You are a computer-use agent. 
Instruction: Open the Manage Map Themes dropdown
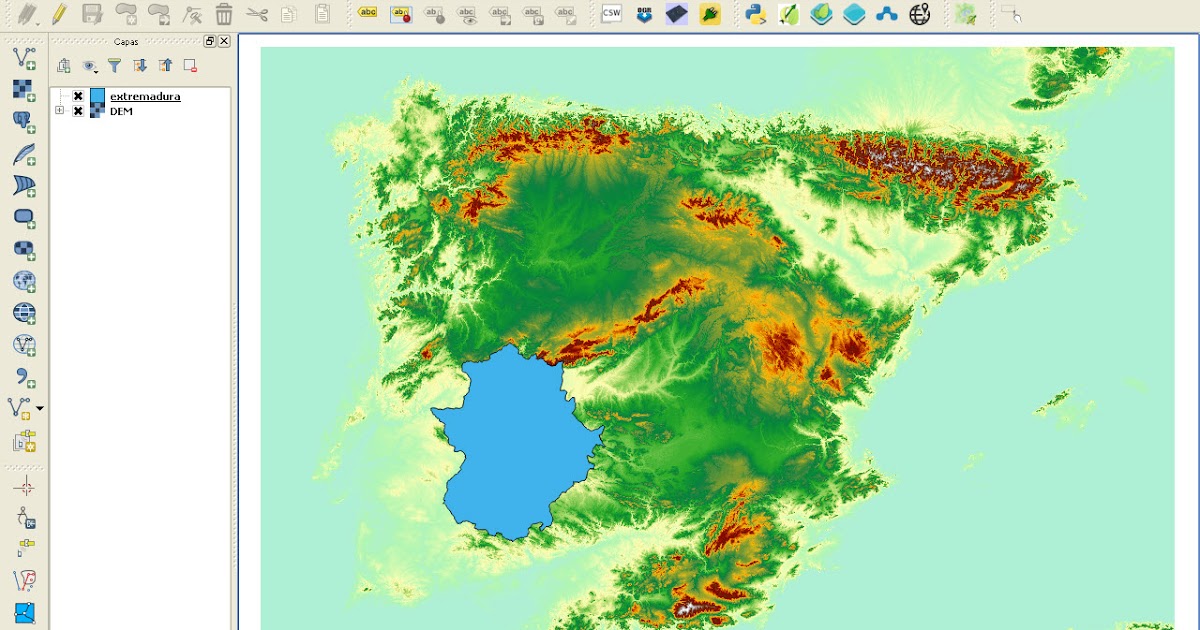[x=88, y=64]
